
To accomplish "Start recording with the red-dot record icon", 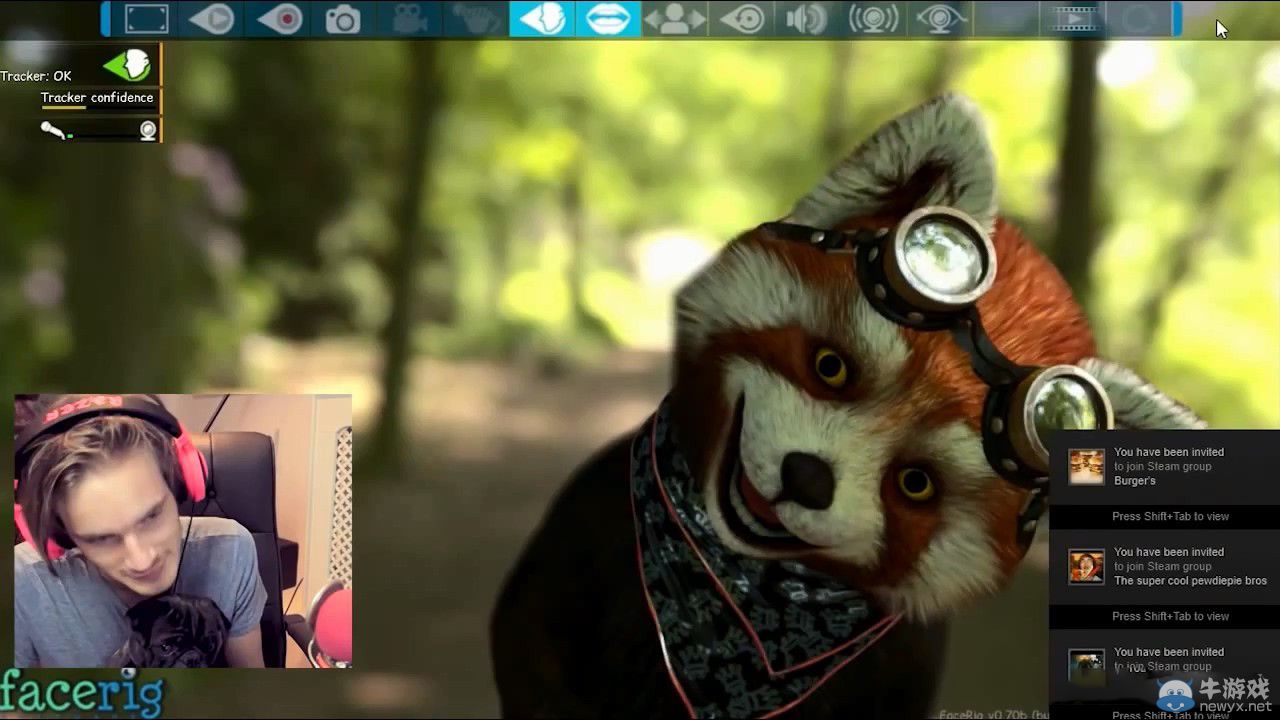I will pos(280,19).
